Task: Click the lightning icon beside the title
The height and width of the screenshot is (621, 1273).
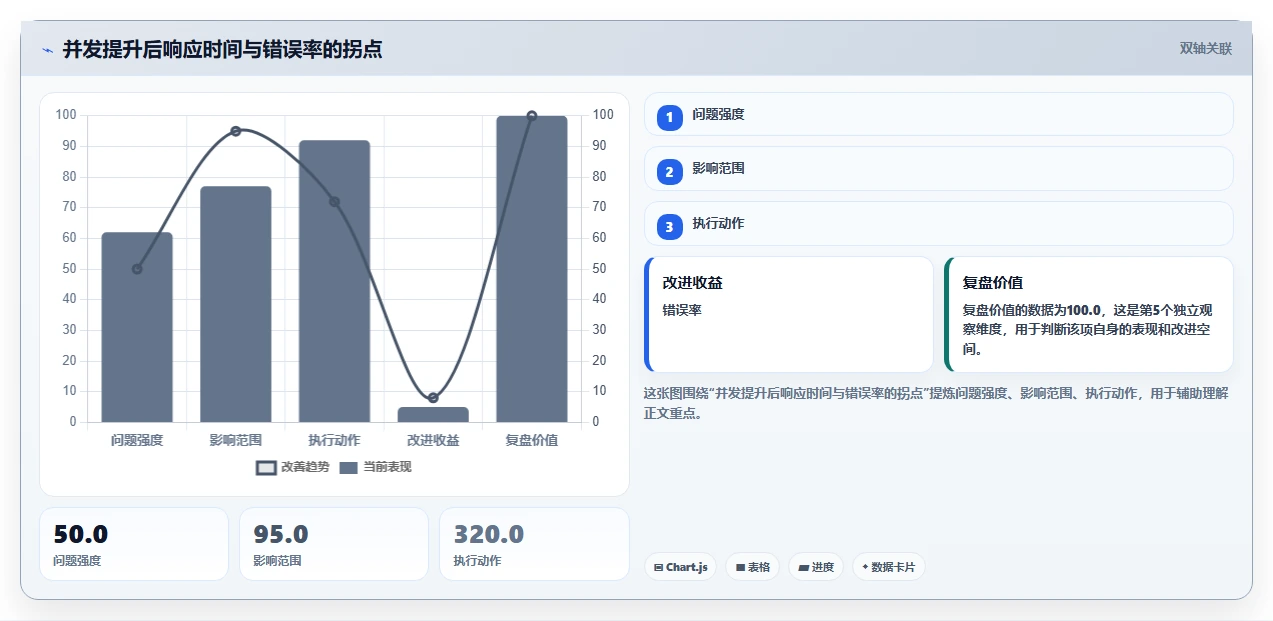Action: pos(47,49)
